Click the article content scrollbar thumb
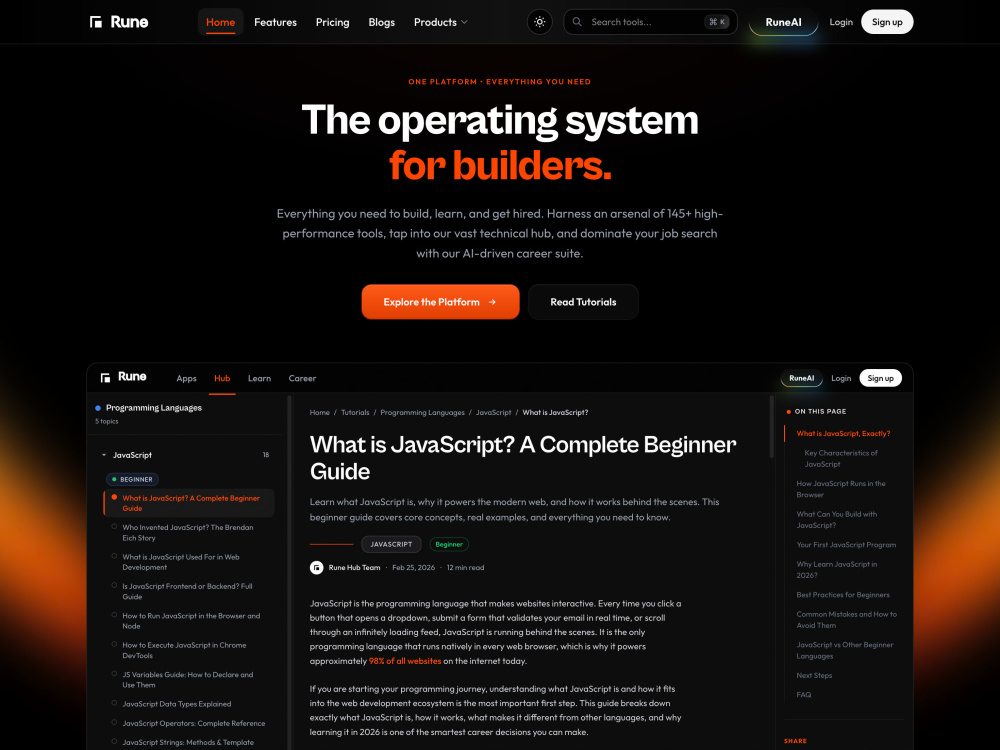Viewport: 1000px width, 750px height. (772, 427)
